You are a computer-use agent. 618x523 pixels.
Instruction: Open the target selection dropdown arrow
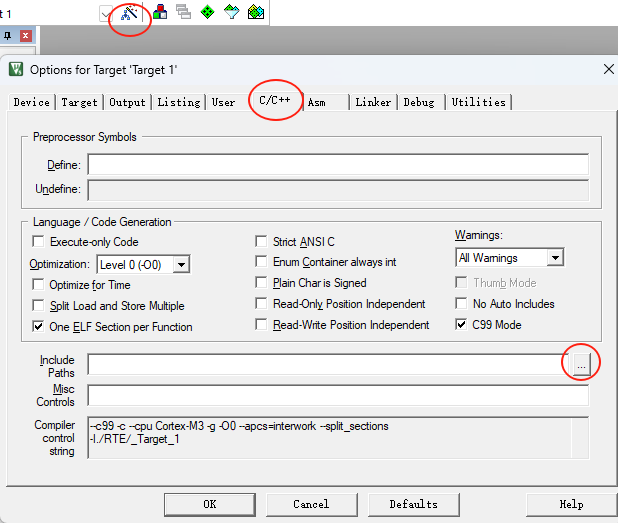[x=106, y=15]
